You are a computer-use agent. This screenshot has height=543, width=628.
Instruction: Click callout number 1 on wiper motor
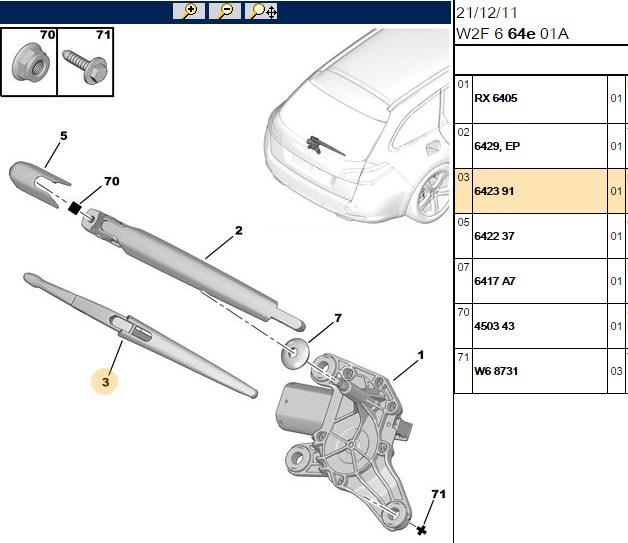tap(421, 355)
